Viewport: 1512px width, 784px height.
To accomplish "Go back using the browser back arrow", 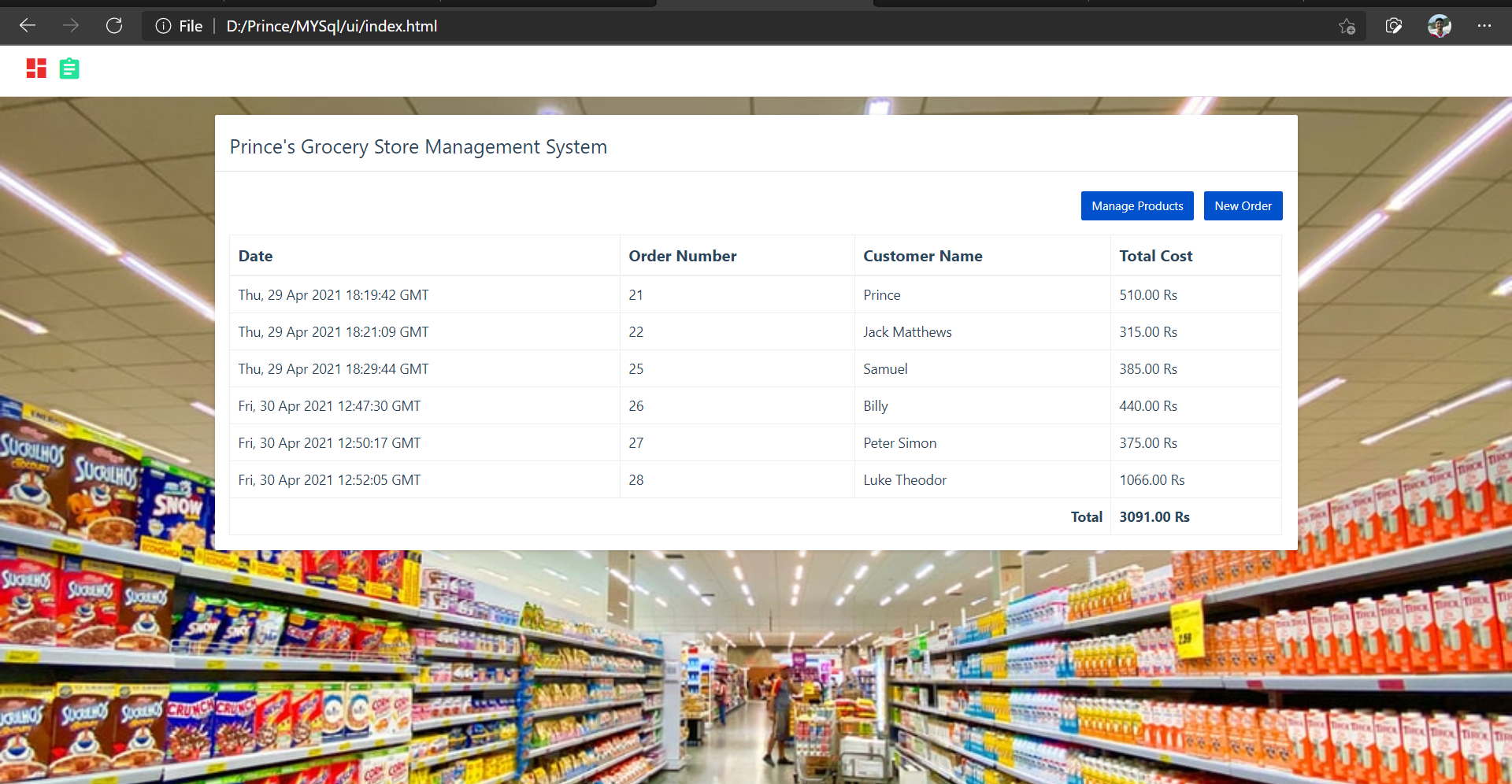I will 28,26.
